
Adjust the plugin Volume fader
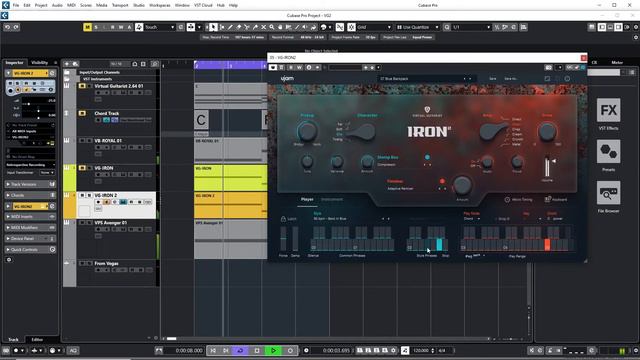pyautogui.click(x=547, y=167)
